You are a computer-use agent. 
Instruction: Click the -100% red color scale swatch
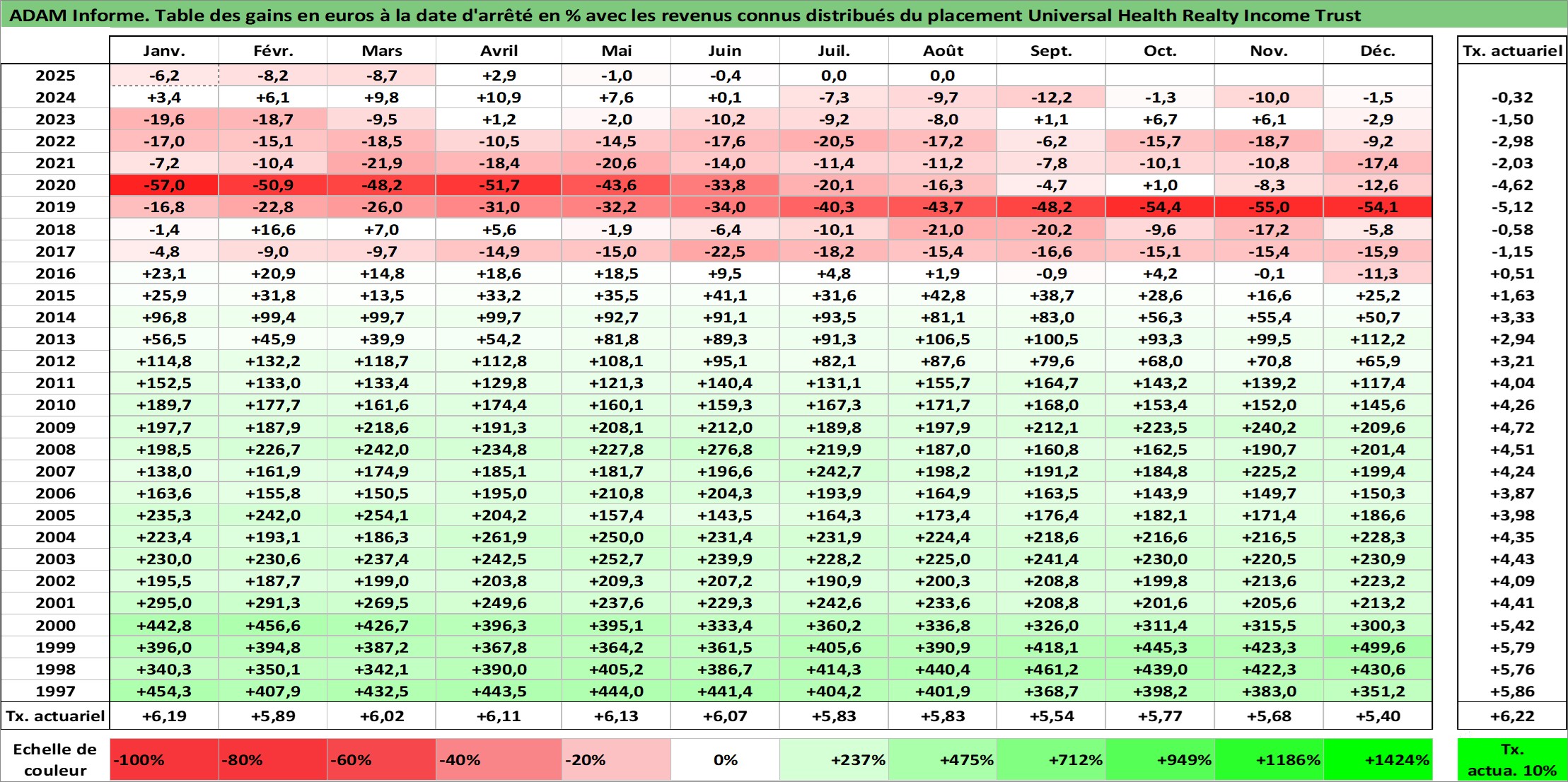click(164, 760)
